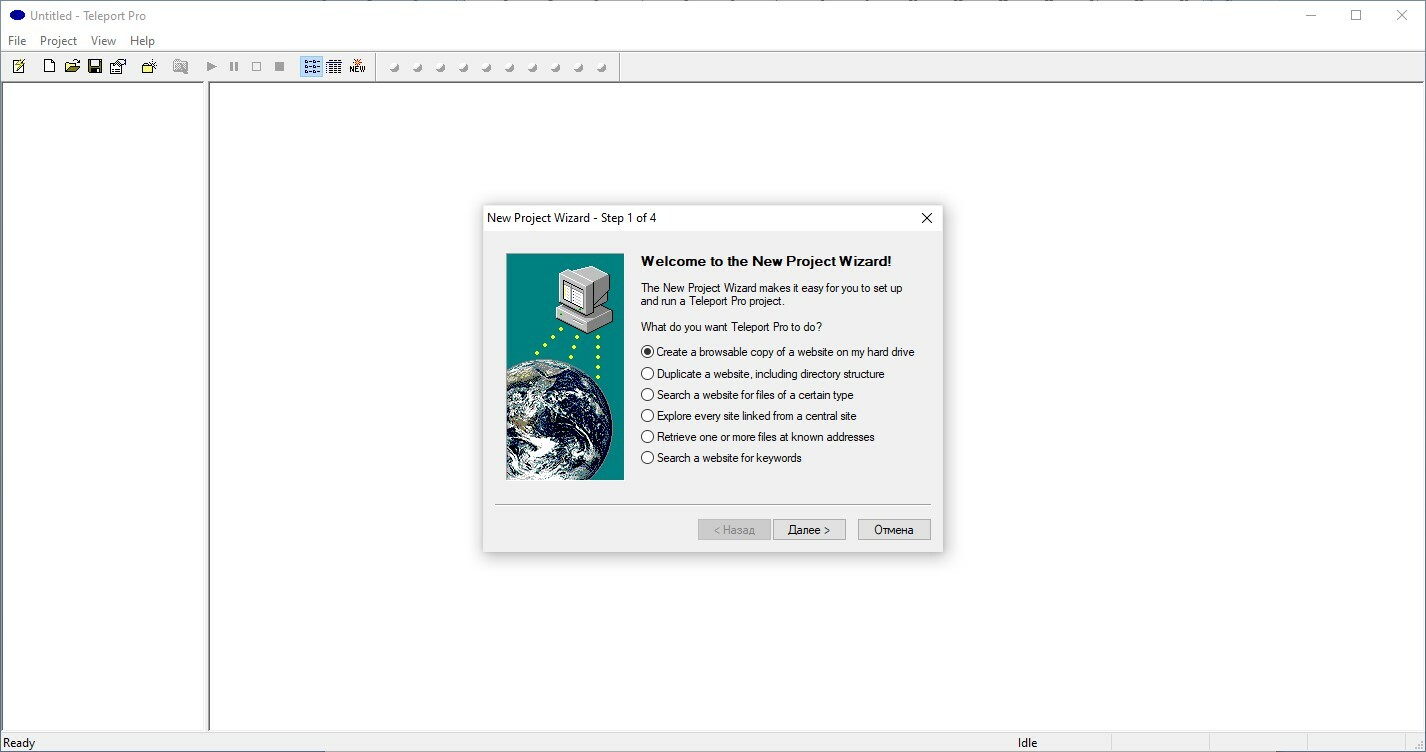The image size is (1426, 752).
Task: Save project using the floppy disk icon
Action: click(x=95, y=66)
